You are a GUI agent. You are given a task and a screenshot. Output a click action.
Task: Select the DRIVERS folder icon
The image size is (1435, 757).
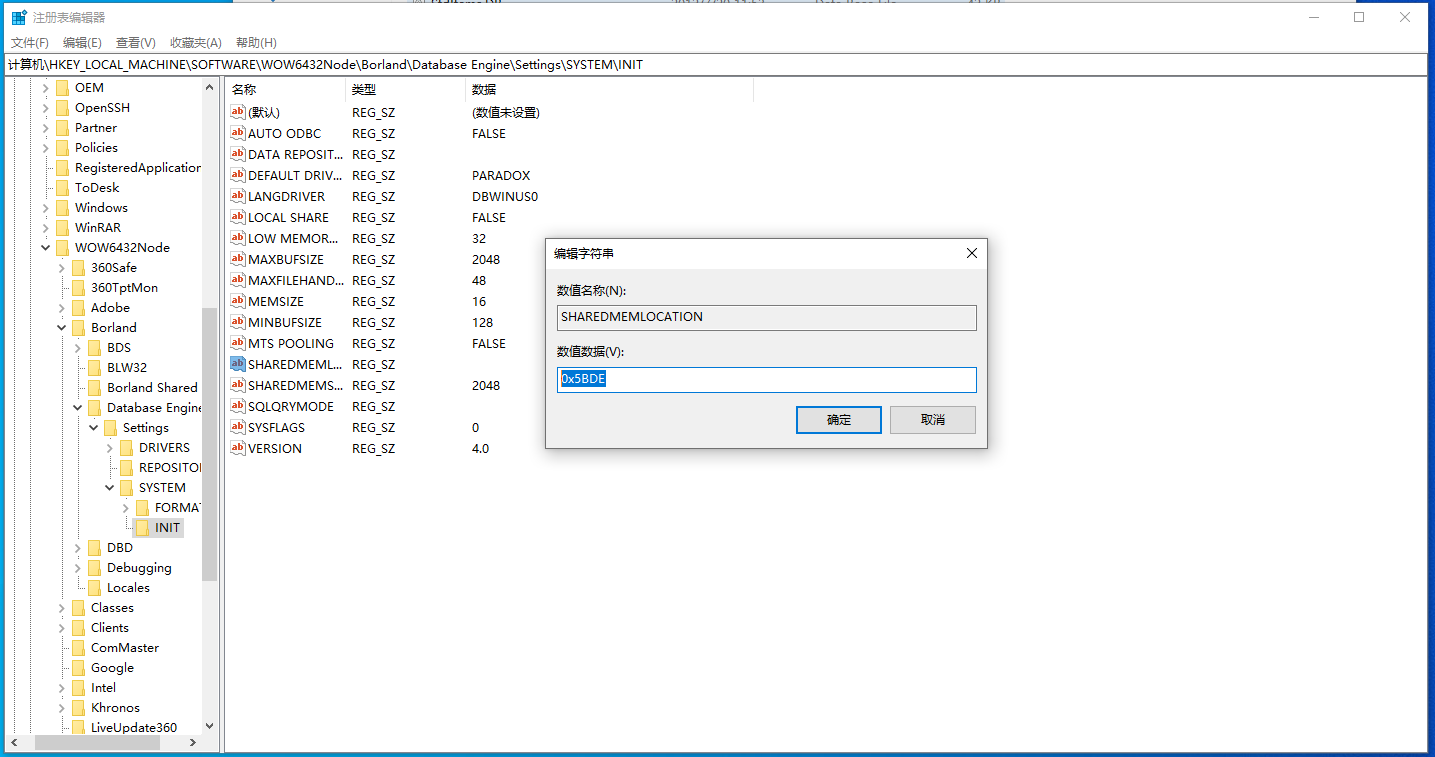[x=126, y=447]
